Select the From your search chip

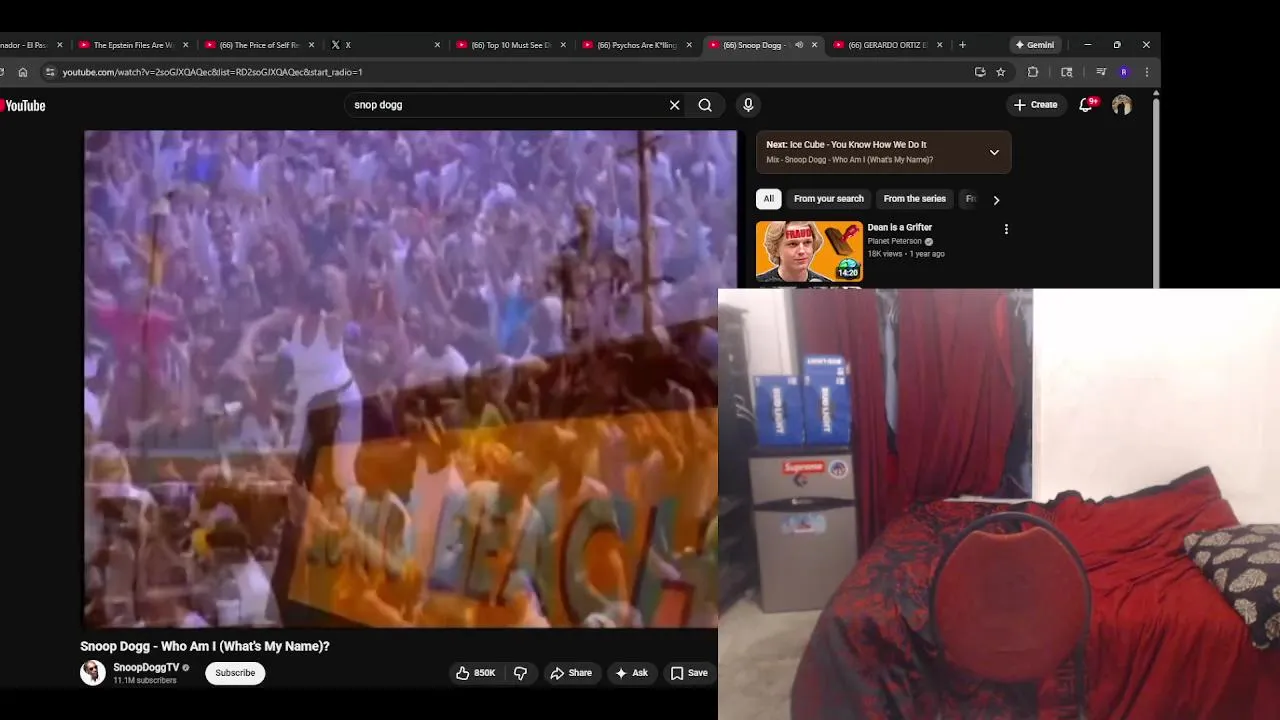pyautogui.click(x=828, y=199)
